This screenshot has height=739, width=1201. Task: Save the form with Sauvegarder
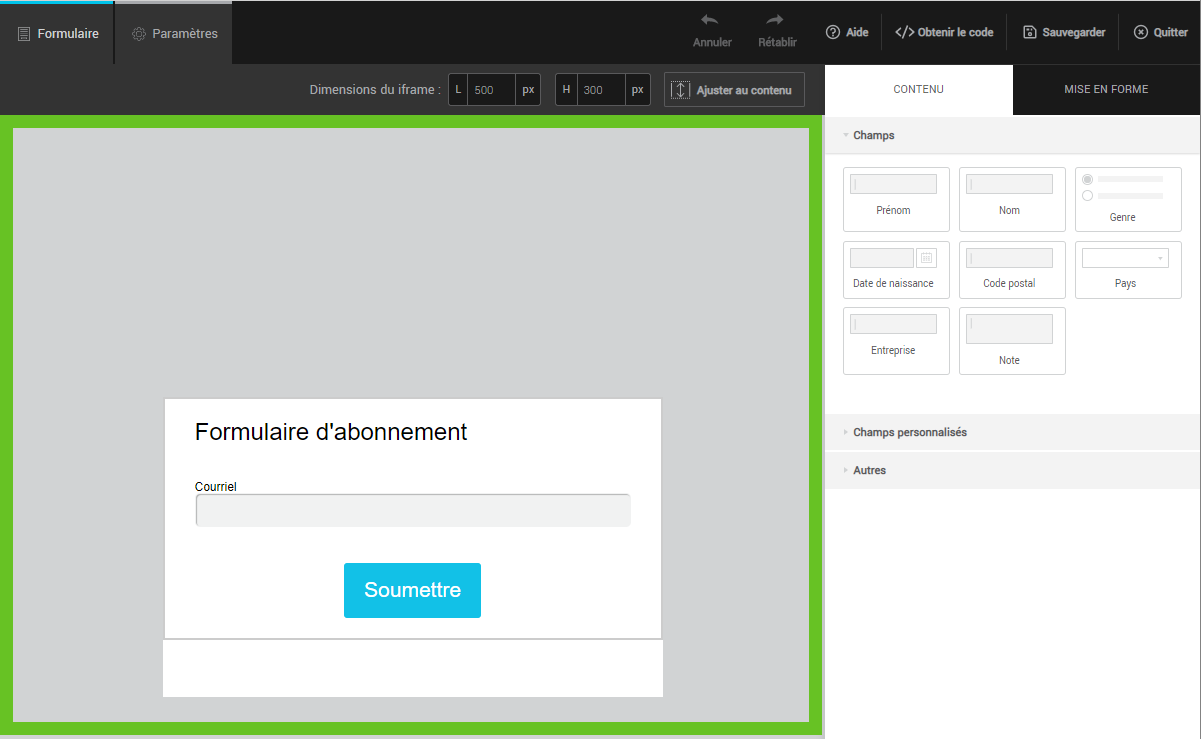point(1064,32)
